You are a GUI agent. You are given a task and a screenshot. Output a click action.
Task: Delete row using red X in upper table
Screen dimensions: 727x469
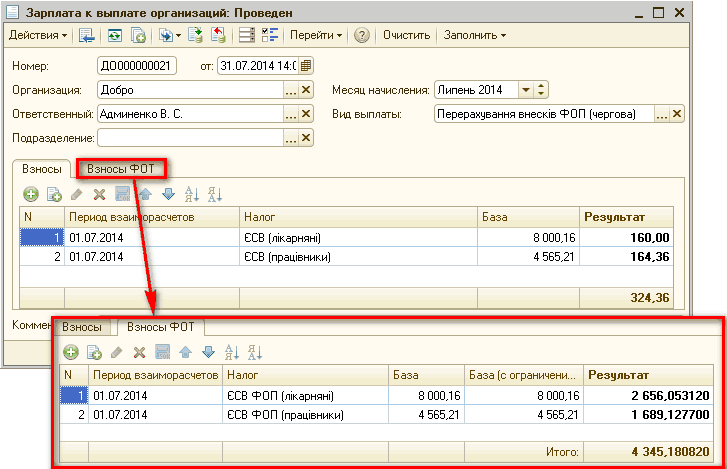tap(99, 194)
